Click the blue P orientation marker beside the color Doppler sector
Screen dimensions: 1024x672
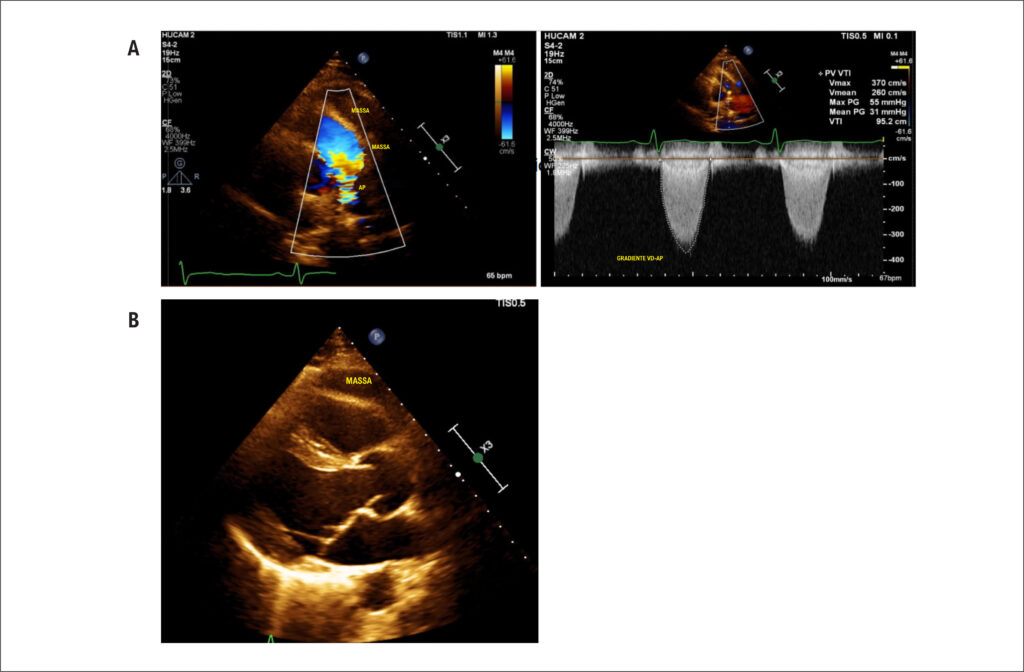coord(363,58)
